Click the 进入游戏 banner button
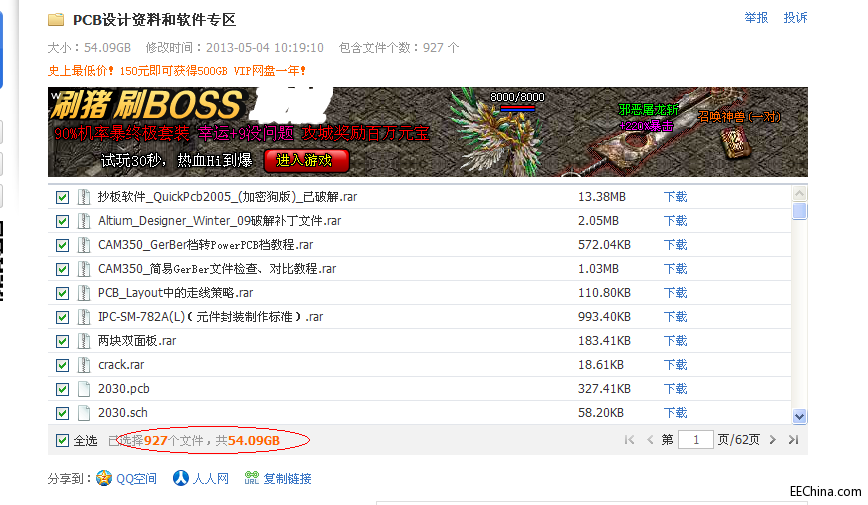This screenshot has width=868, height=505. point(306,161)
